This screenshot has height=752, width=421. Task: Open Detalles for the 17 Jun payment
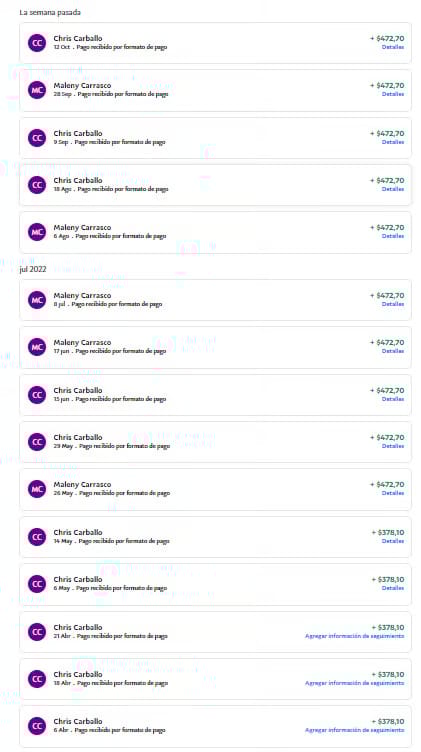tap(393, 352)
